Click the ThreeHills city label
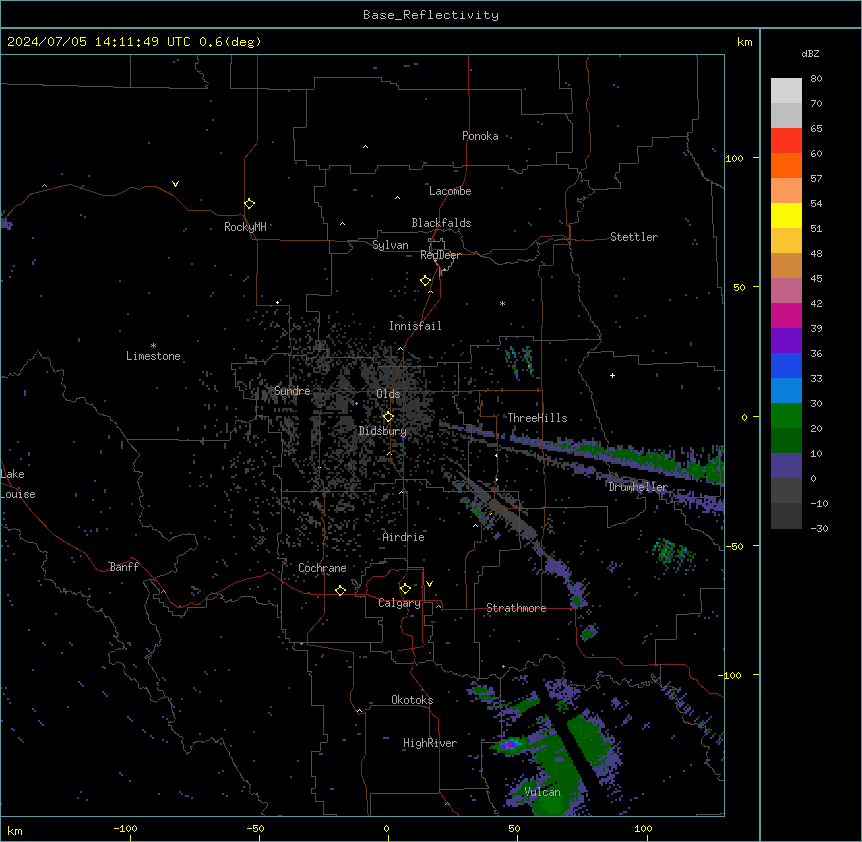Image resolution: width=862 pixels, height=842 pixels. pyautogui.click(x=537, y=418)
